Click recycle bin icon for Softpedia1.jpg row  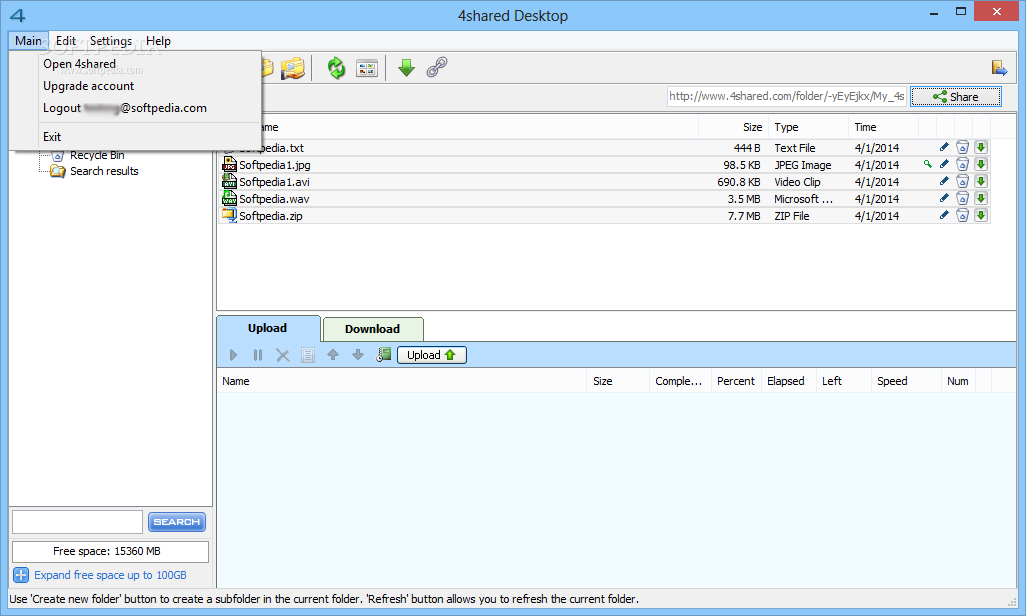pos(962,164)
